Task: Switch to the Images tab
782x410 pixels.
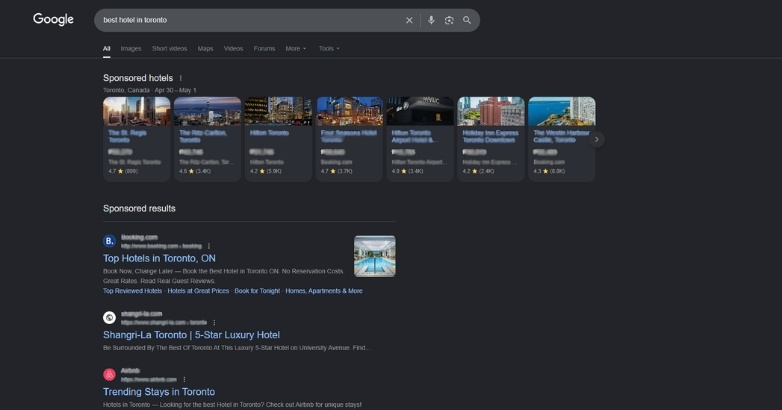Action: (x=131, y=49)
